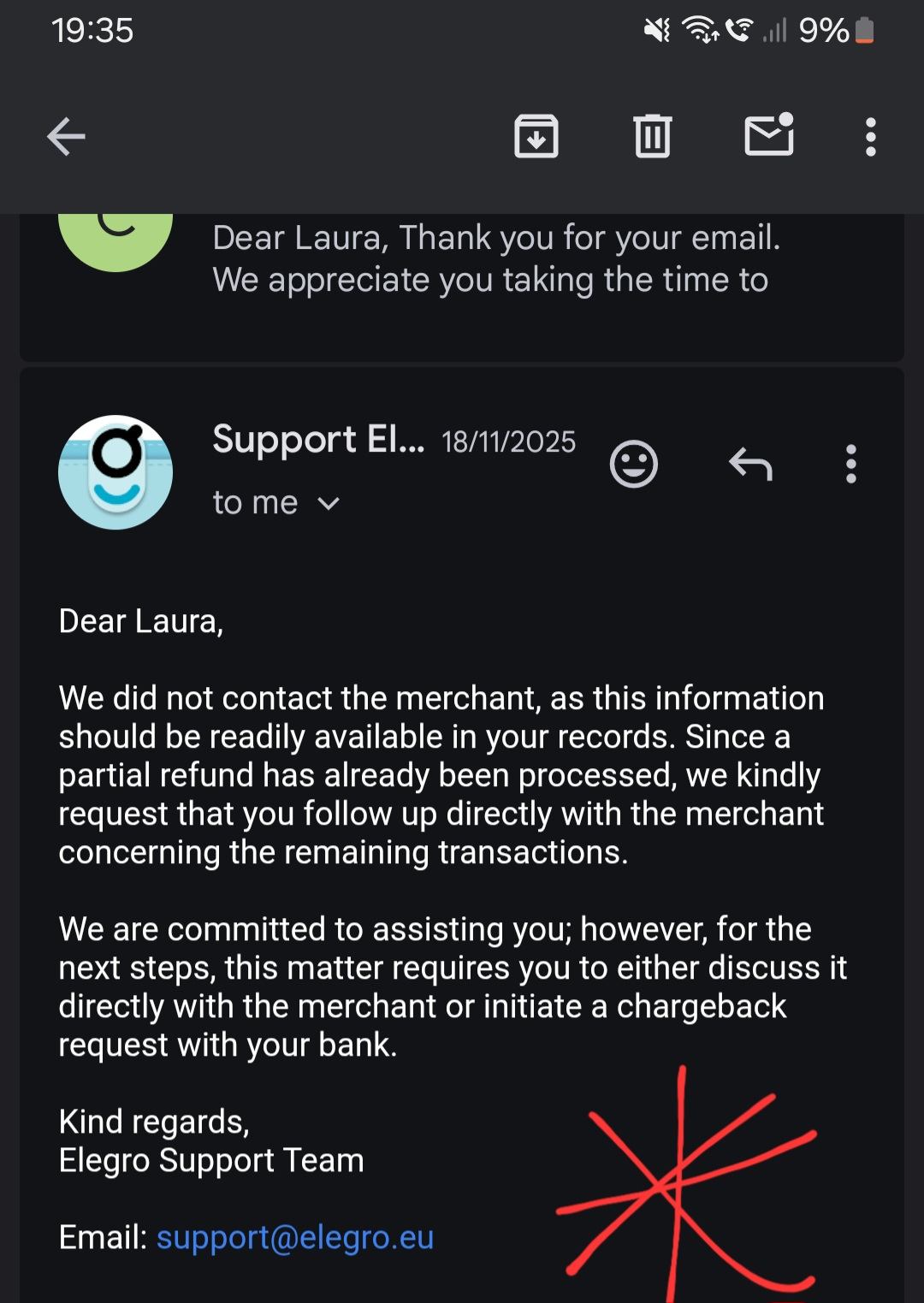The height and width of the screenshot is (1303, 924).
Task: Archive this email conversation
Action: 536,137
